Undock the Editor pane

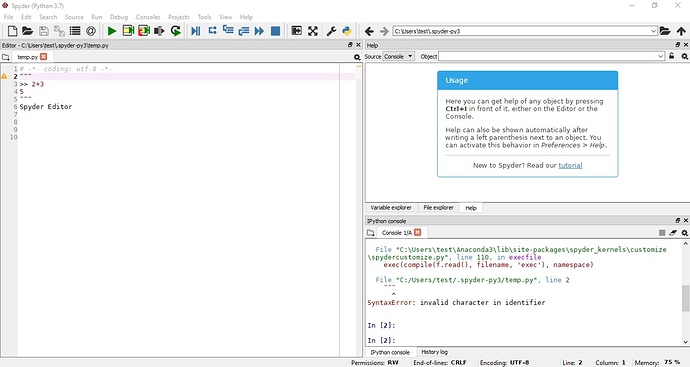pos(350,44)
